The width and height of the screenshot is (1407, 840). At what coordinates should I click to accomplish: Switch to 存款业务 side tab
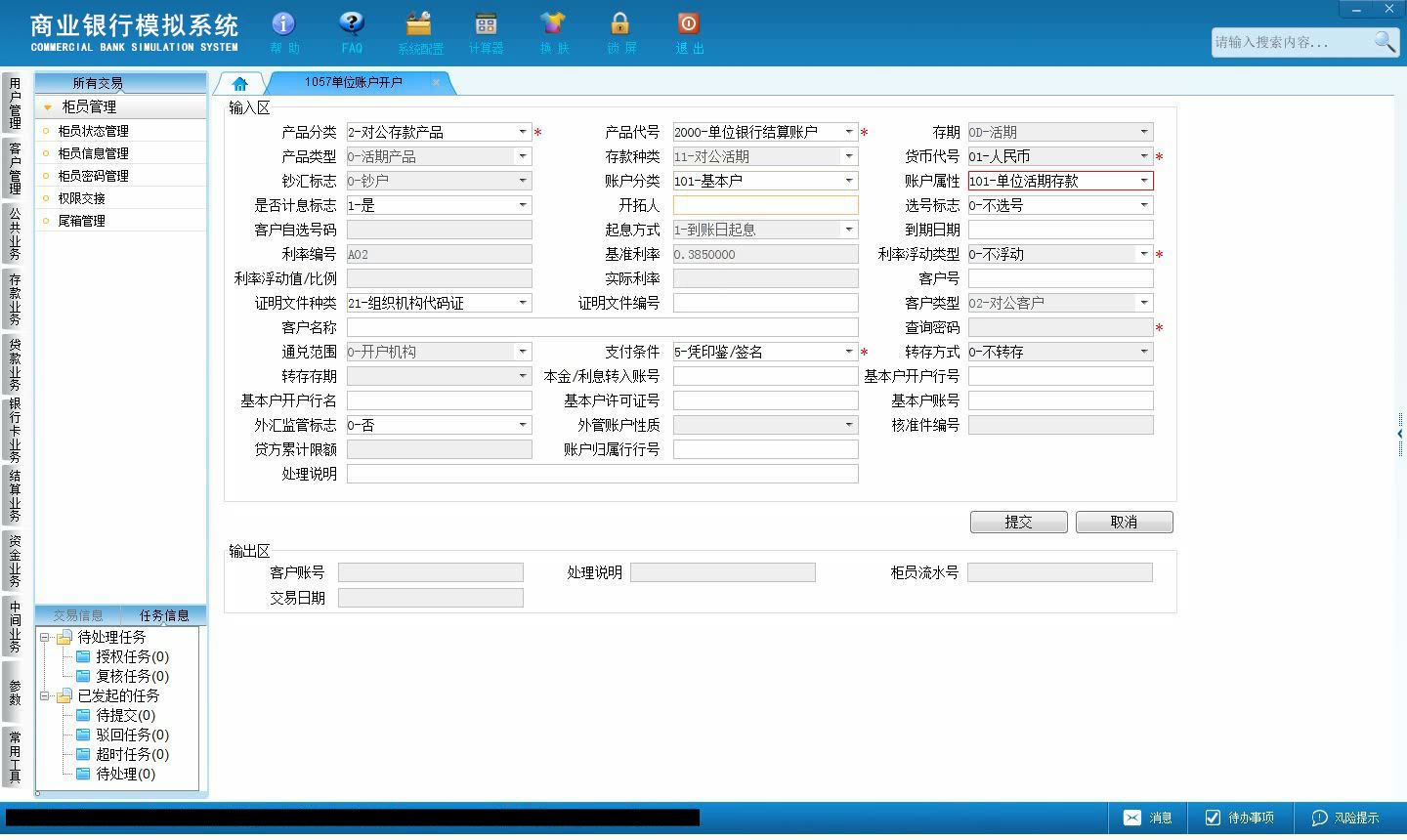click(15, 299)
